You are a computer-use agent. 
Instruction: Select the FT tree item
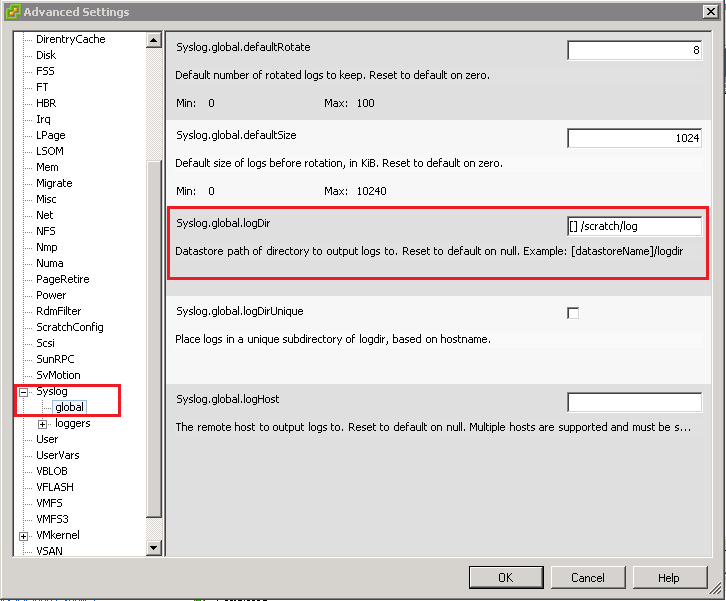pos(42,87)
